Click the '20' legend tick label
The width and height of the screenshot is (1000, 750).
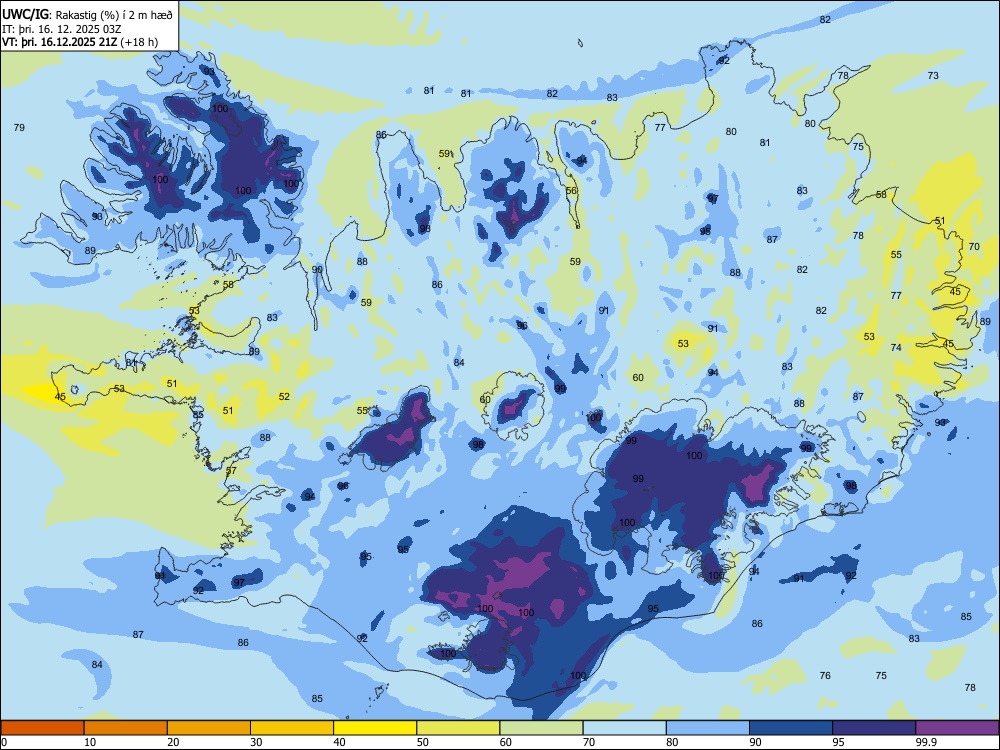pos(173,742)
